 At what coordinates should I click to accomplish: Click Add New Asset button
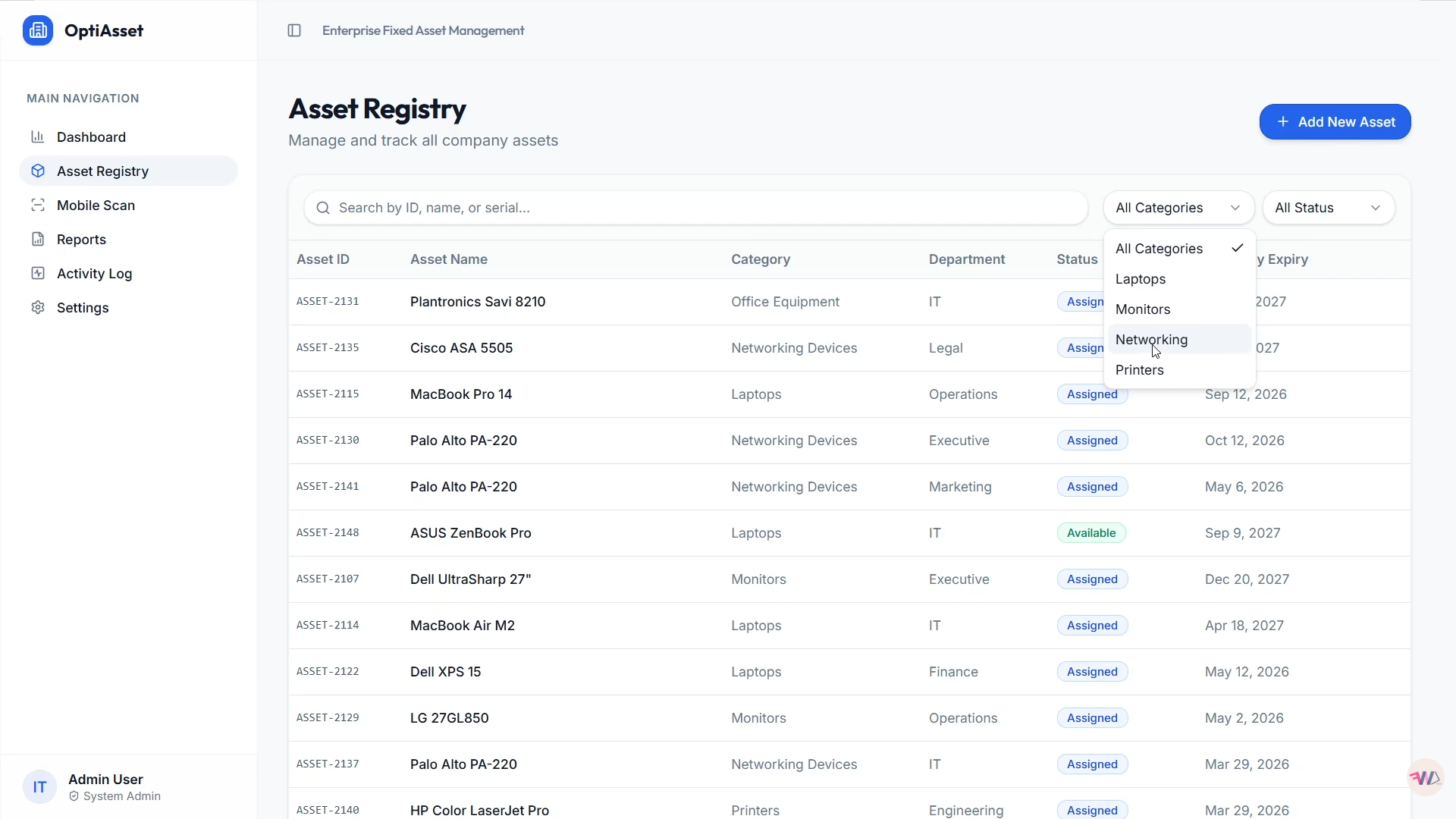click(1335, 122)
